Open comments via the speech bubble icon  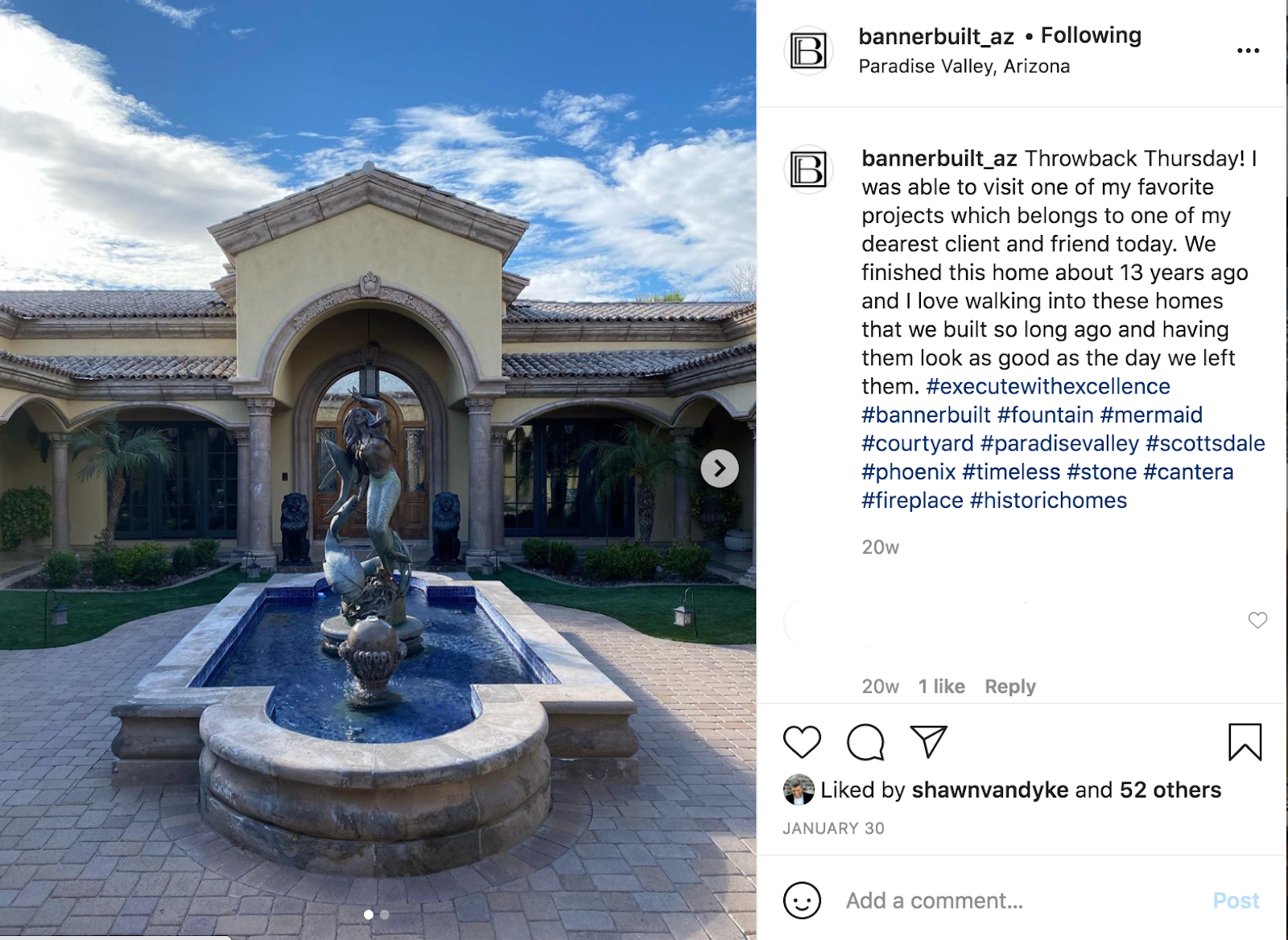coord(865,742)
